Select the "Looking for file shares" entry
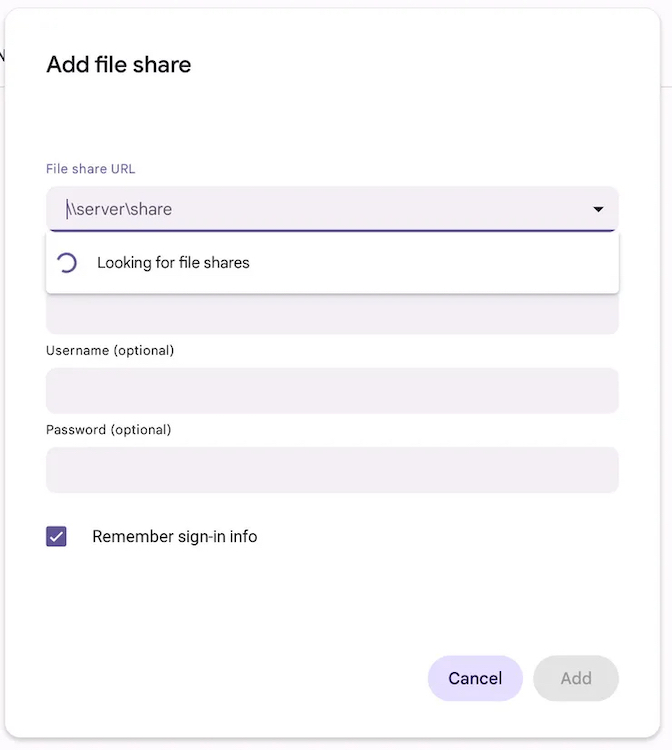 click(x=173, y=263)
